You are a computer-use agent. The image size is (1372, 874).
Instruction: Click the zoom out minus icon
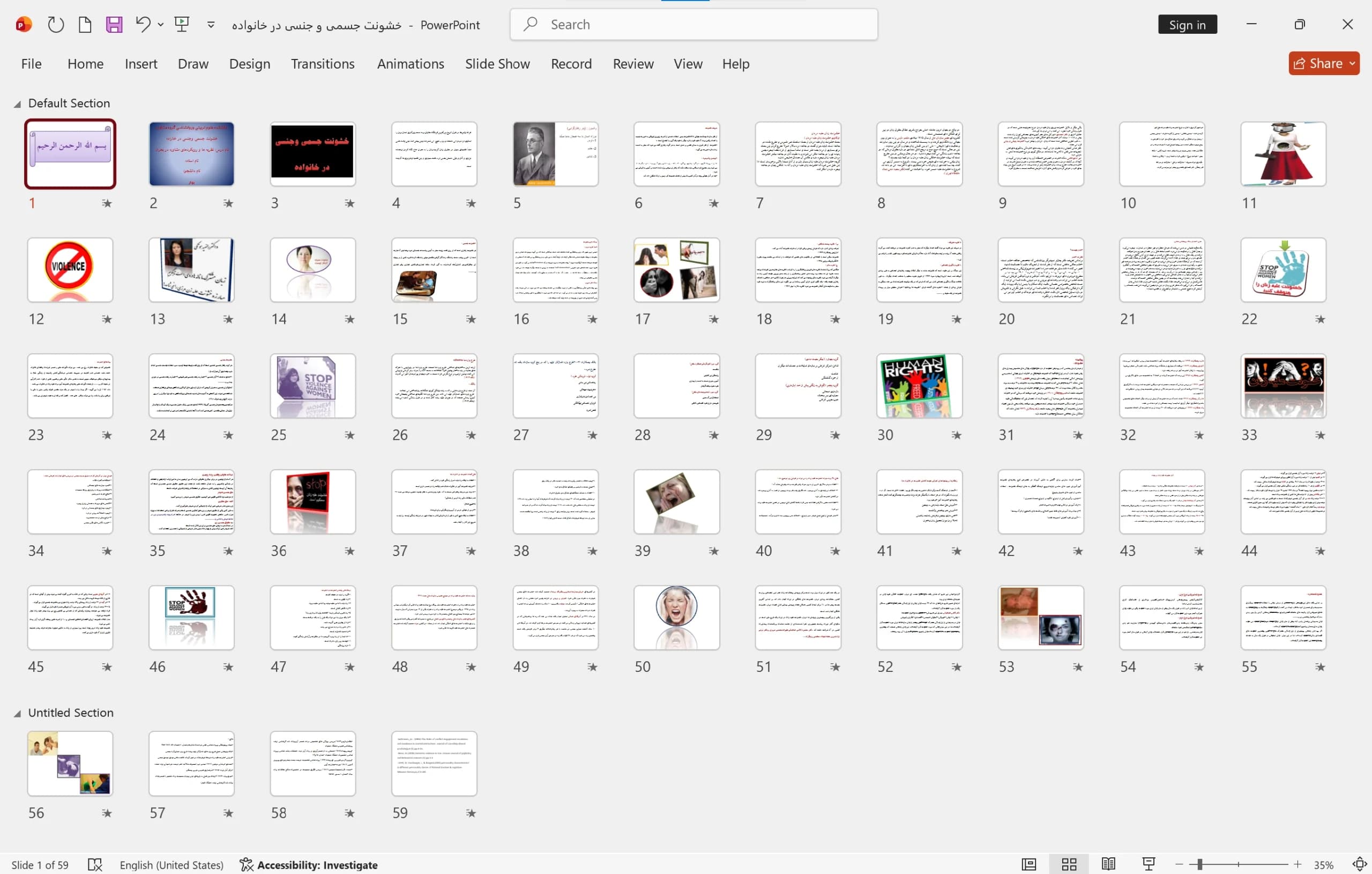pyautogui.click(x=1179, y=864)
